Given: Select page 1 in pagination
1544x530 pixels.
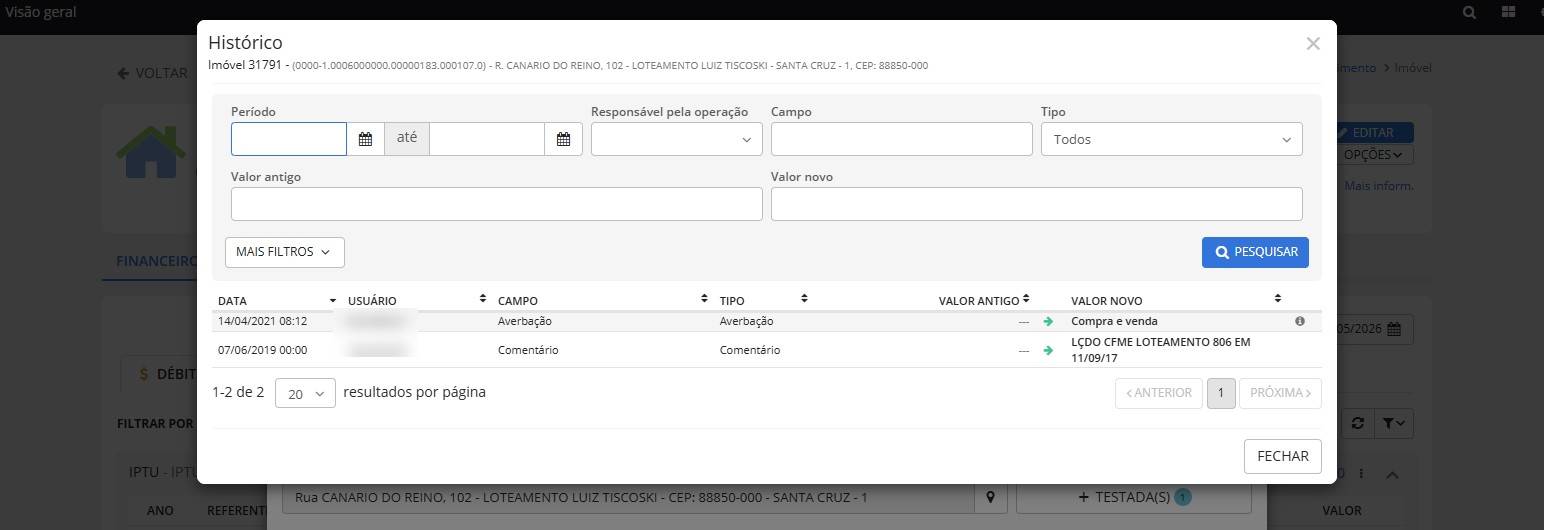Looking at the screenshot, I should 1221,393.
